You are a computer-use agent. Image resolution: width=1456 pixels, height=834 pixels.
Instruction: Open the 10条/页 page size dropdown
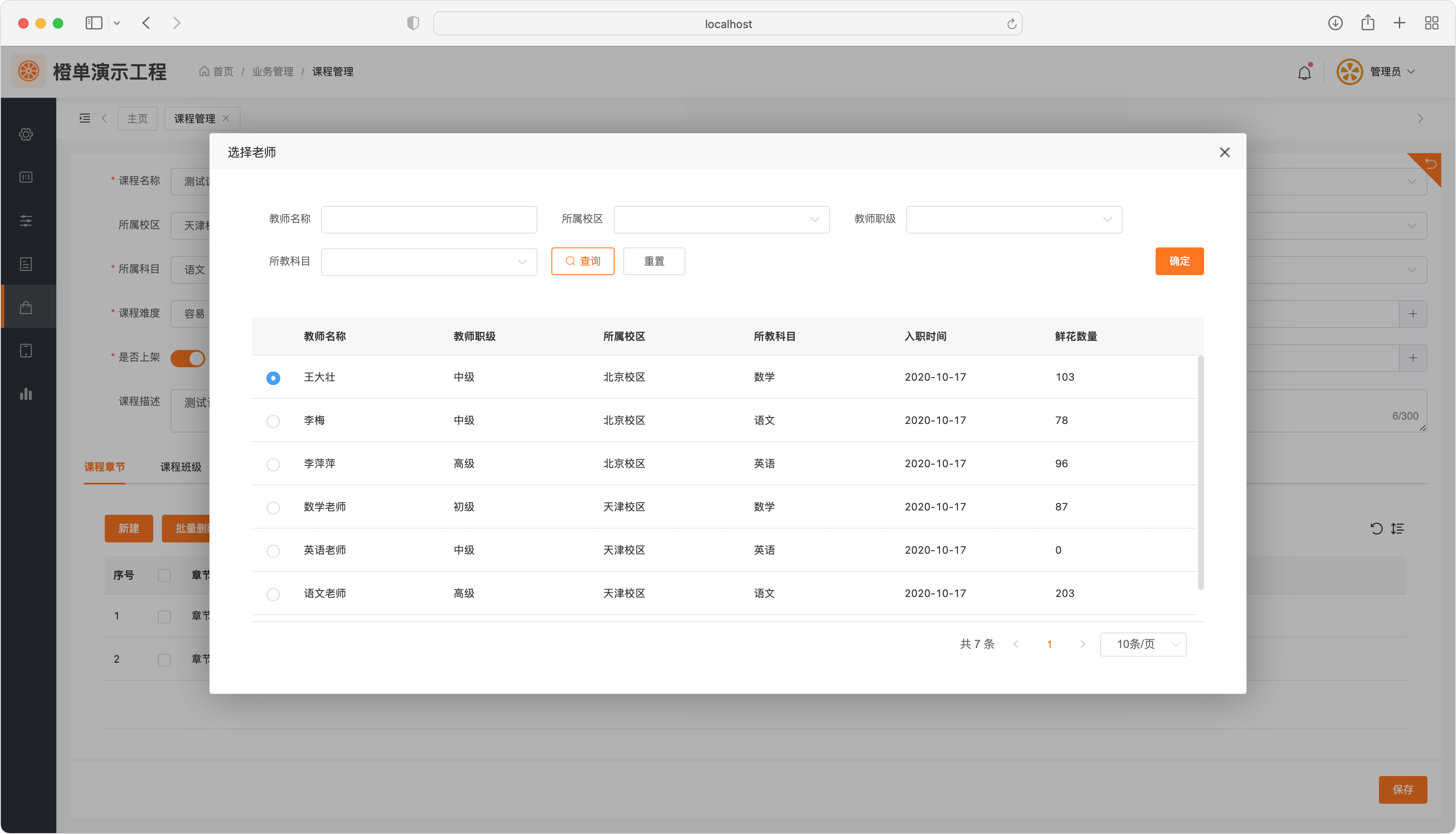(1143, 644)
